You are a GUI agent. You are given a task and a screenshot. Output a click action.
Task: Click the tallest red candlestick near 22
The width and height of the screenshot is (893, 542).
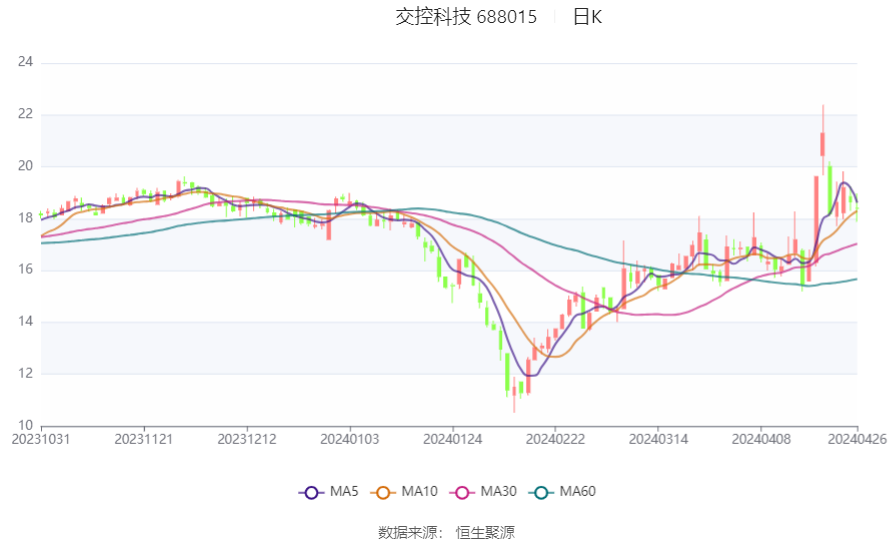[822, 143]
